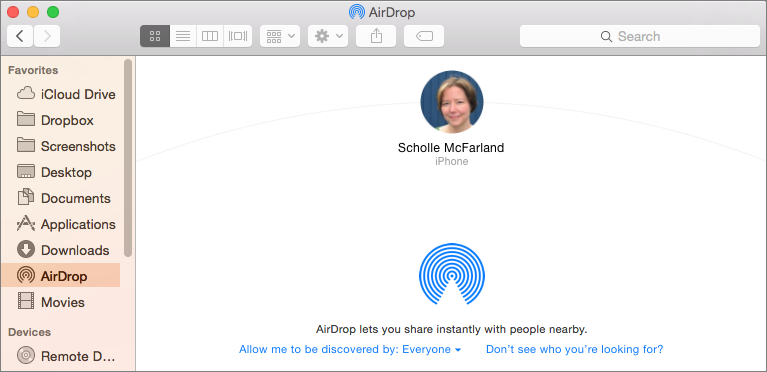Viewport: 767px width, 372px height.
Task: Go back with the left arrow button
Action: tap(20, 36)
